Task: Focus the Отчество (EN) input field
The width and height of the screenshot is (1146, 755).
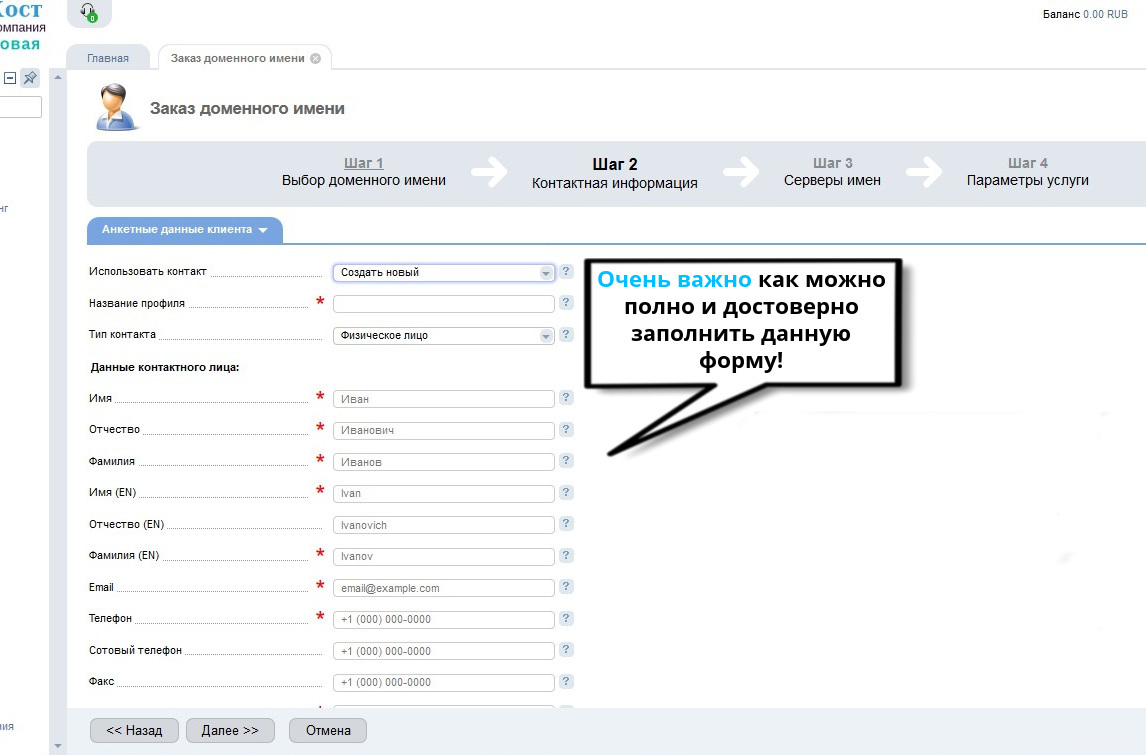Action: pos(444,525)
